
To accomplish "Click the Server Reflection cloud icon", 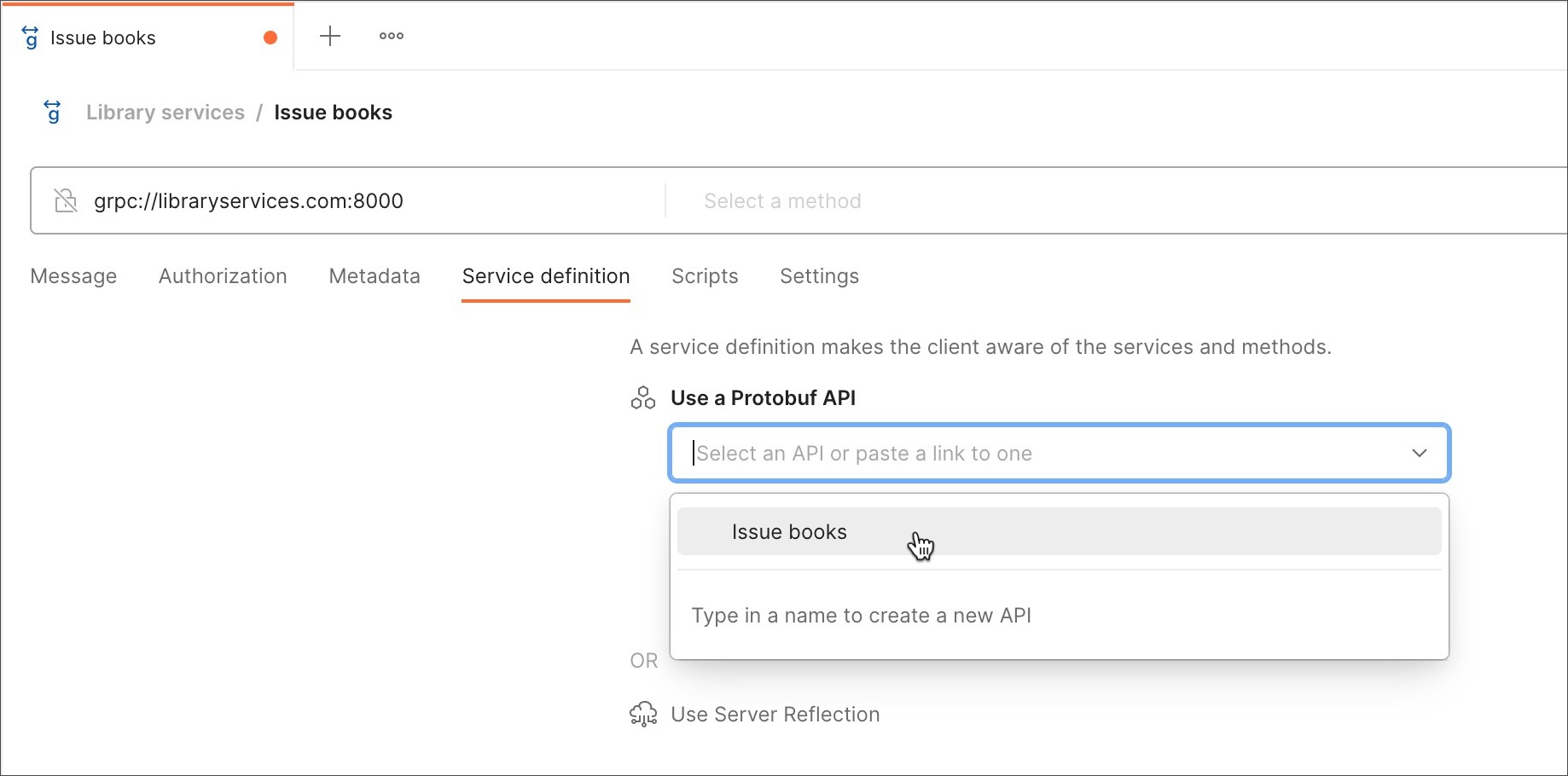I will pos(643,715).
